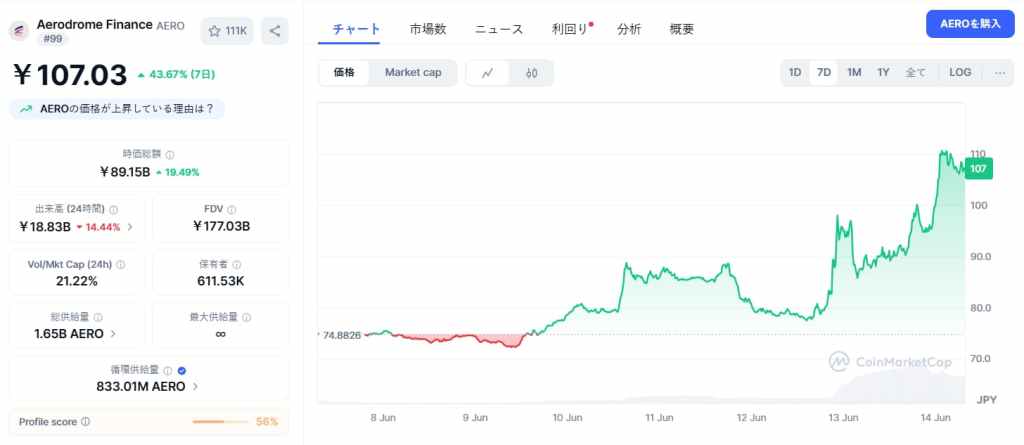
Task: Expand 833.01M AERO circulating supply chevron
Action: [195, 386]
